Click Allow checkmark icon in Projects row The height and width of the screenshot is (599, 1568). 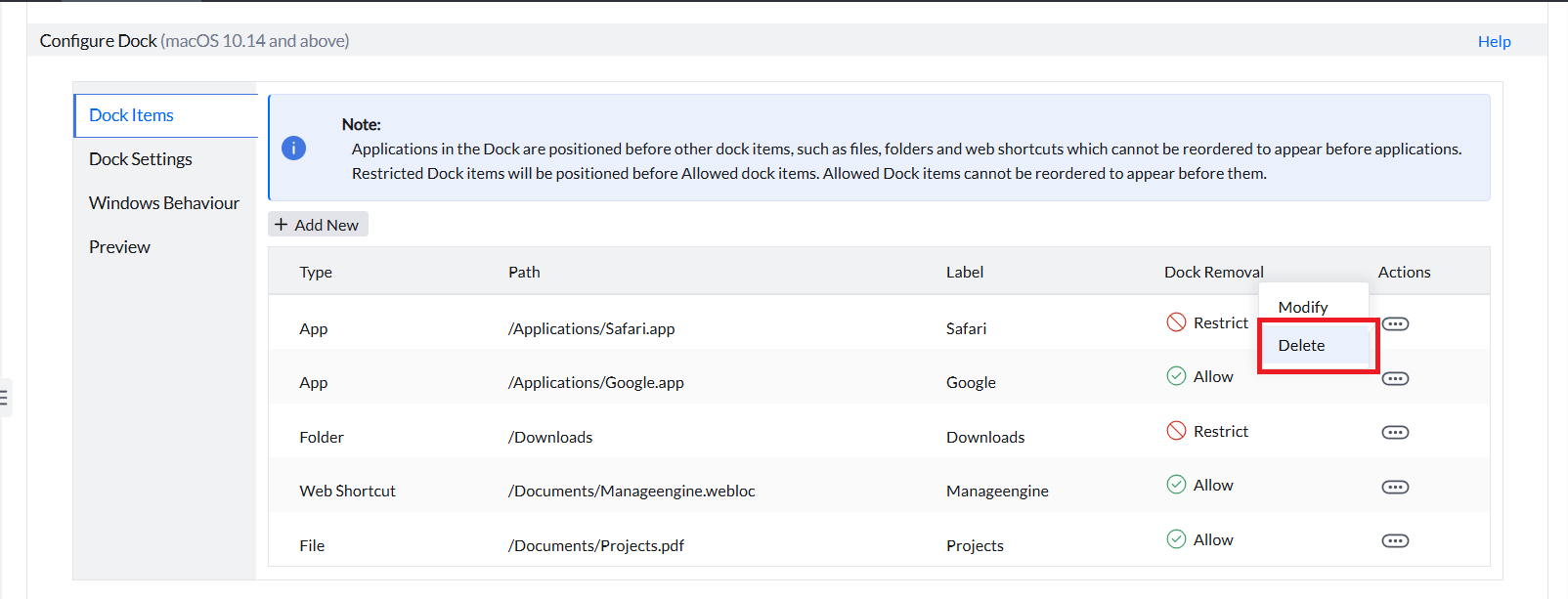(x=1176, y=539)
